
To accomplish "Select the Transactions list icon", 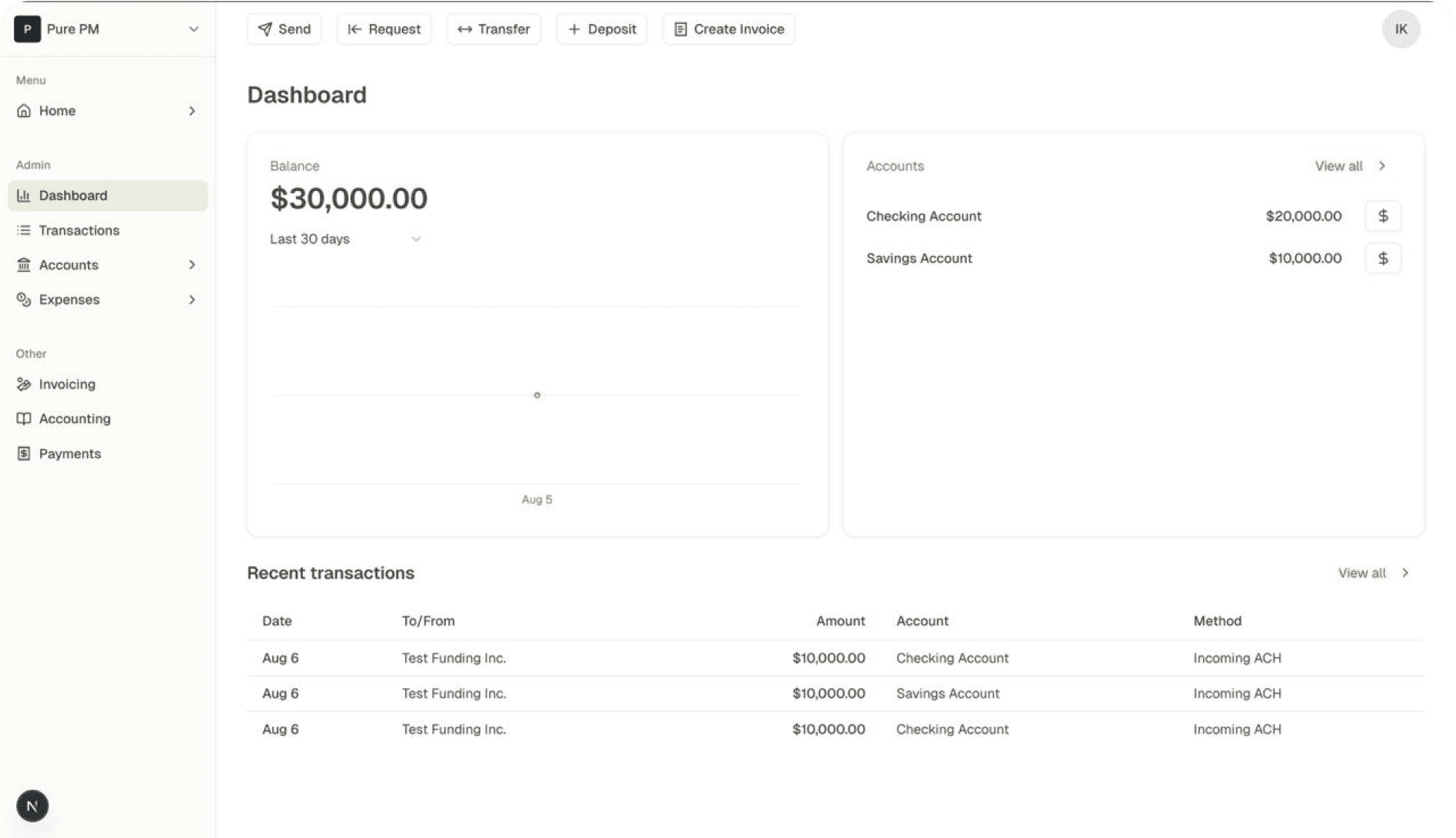I will pos(24,230).
